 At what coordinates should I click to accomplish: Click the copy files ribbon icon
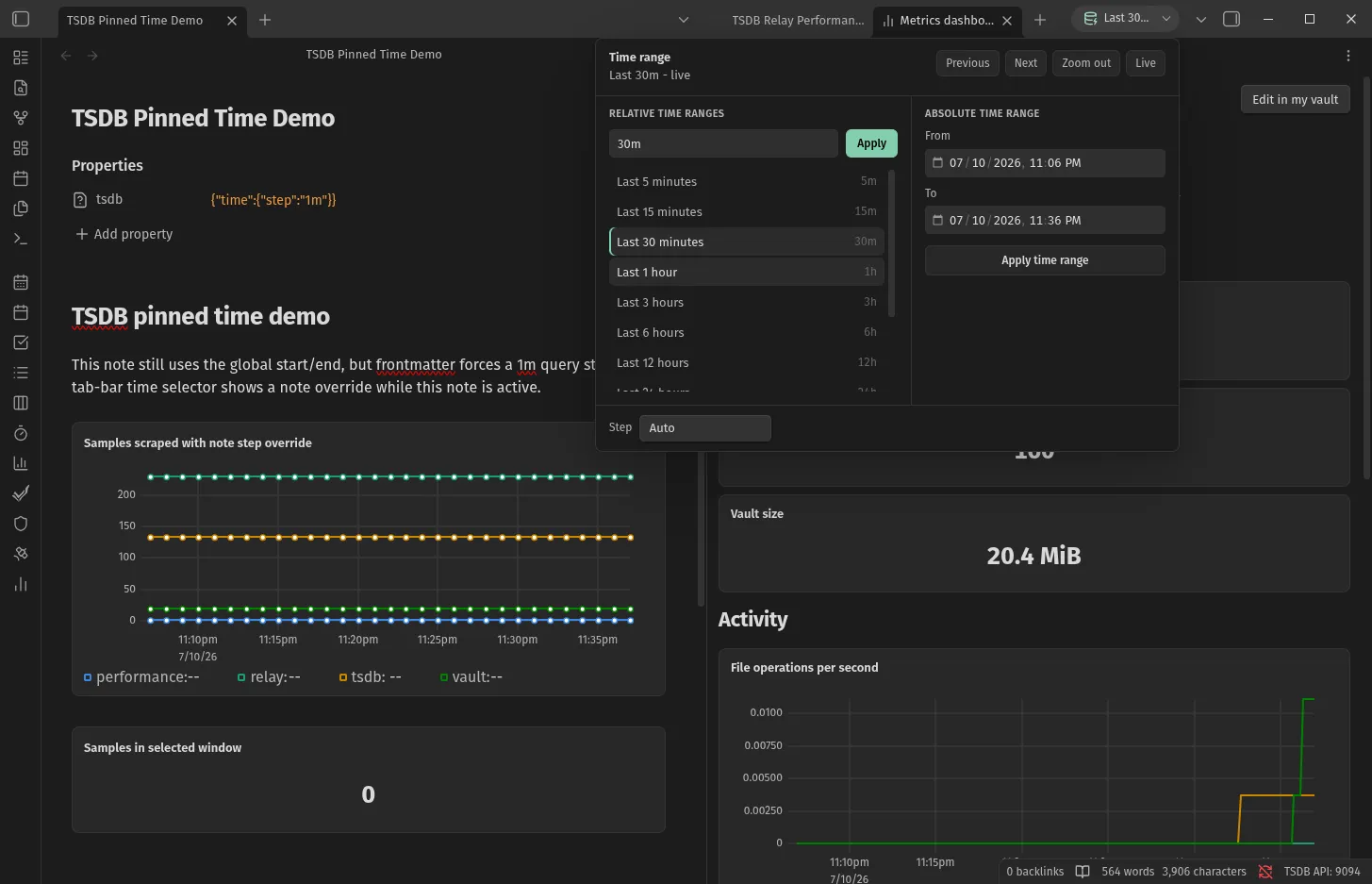(x=21, y=208)
